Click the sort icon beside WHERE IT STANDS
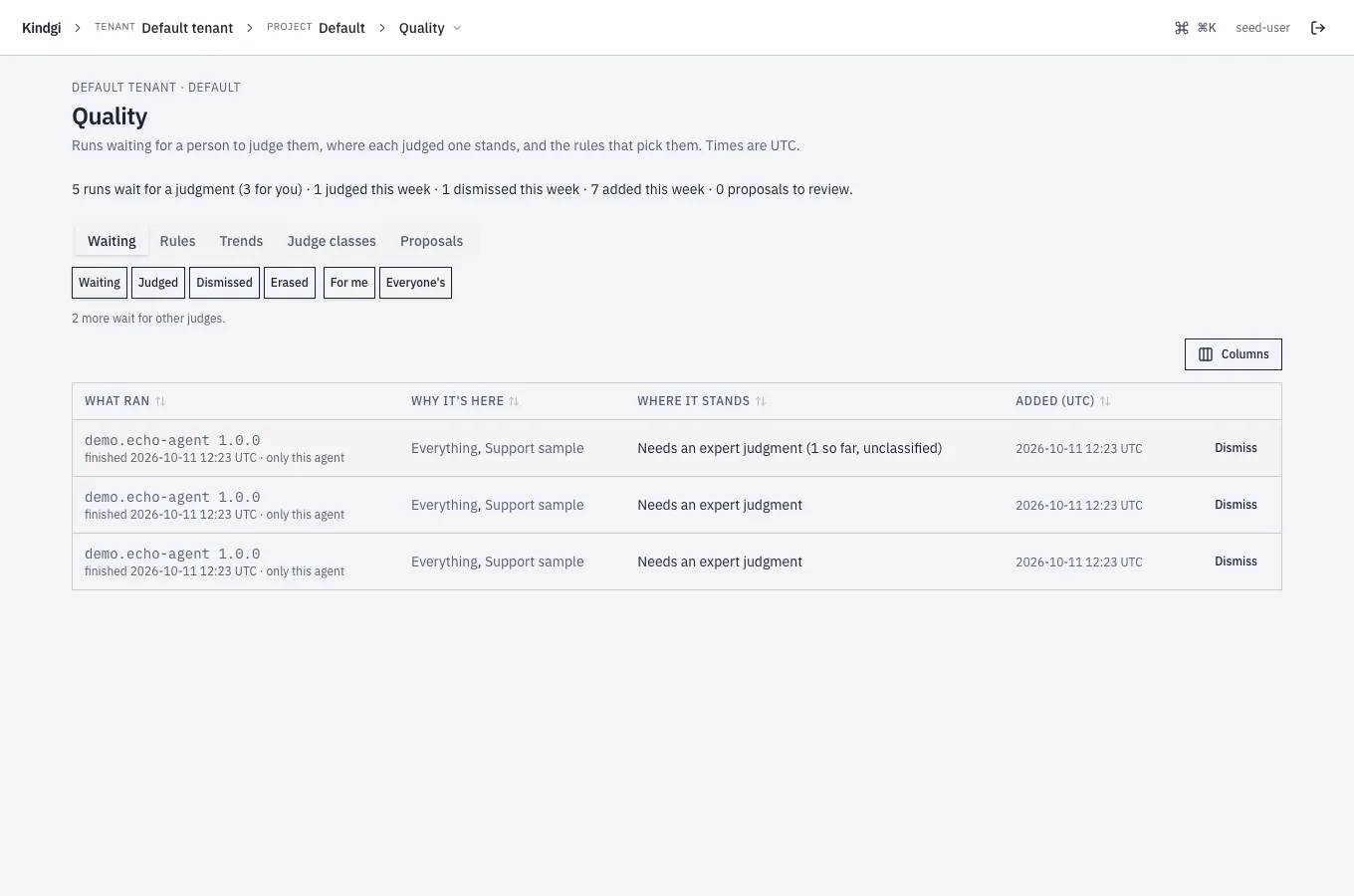1354x896 pixels. click(761, 401)
